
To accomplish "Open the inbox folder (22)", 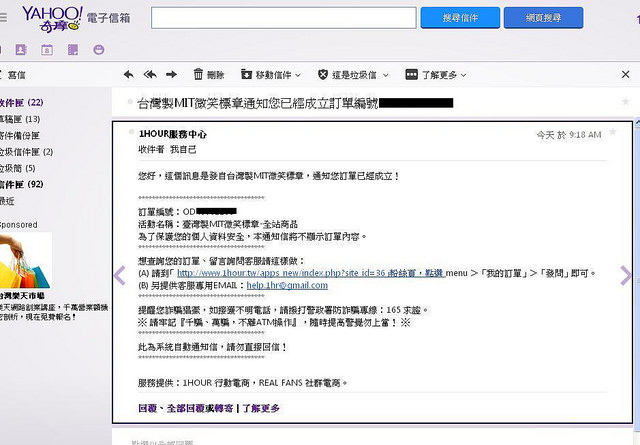I will (x=22, y=102).
